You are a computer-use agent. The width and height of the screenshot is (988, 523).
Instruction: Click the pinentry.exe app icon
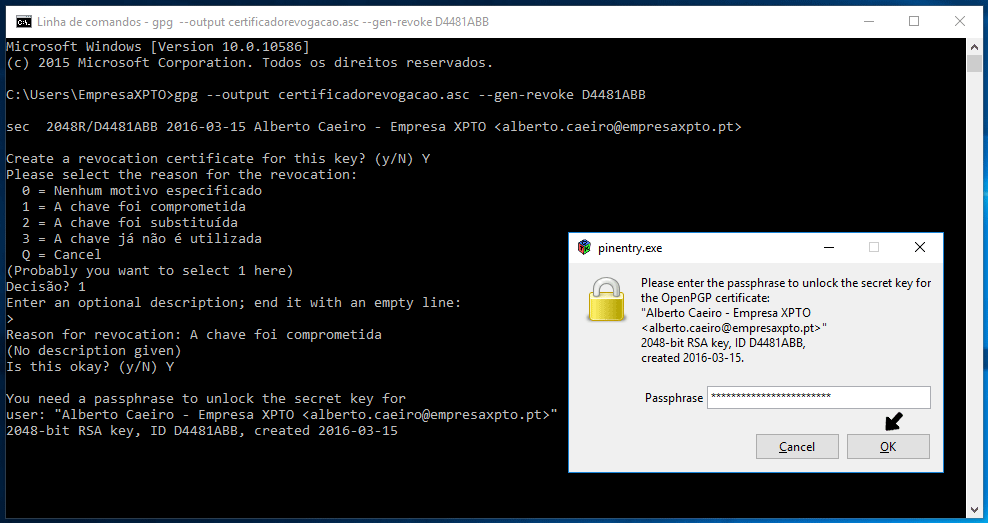584,248
